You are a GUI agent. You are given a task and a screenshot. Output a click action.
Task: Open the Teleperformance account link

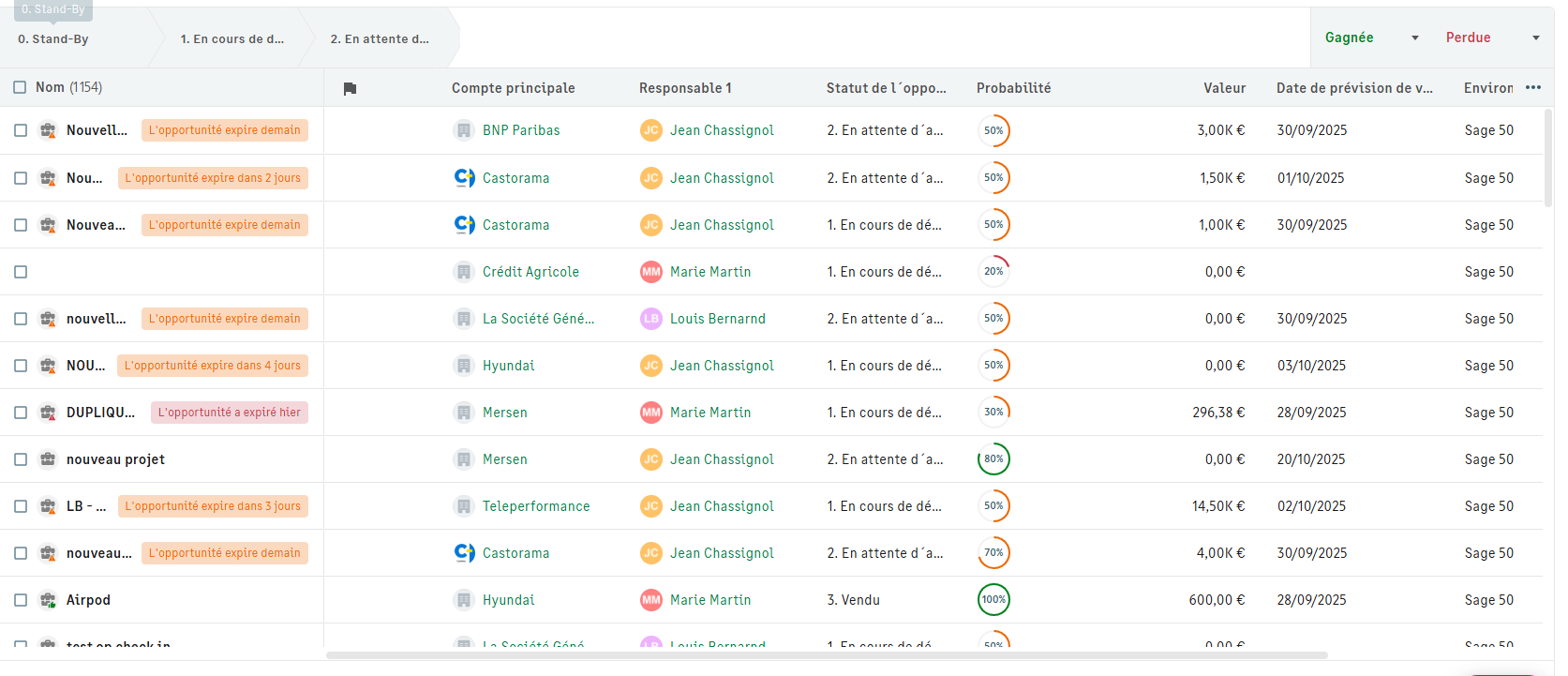536,506
